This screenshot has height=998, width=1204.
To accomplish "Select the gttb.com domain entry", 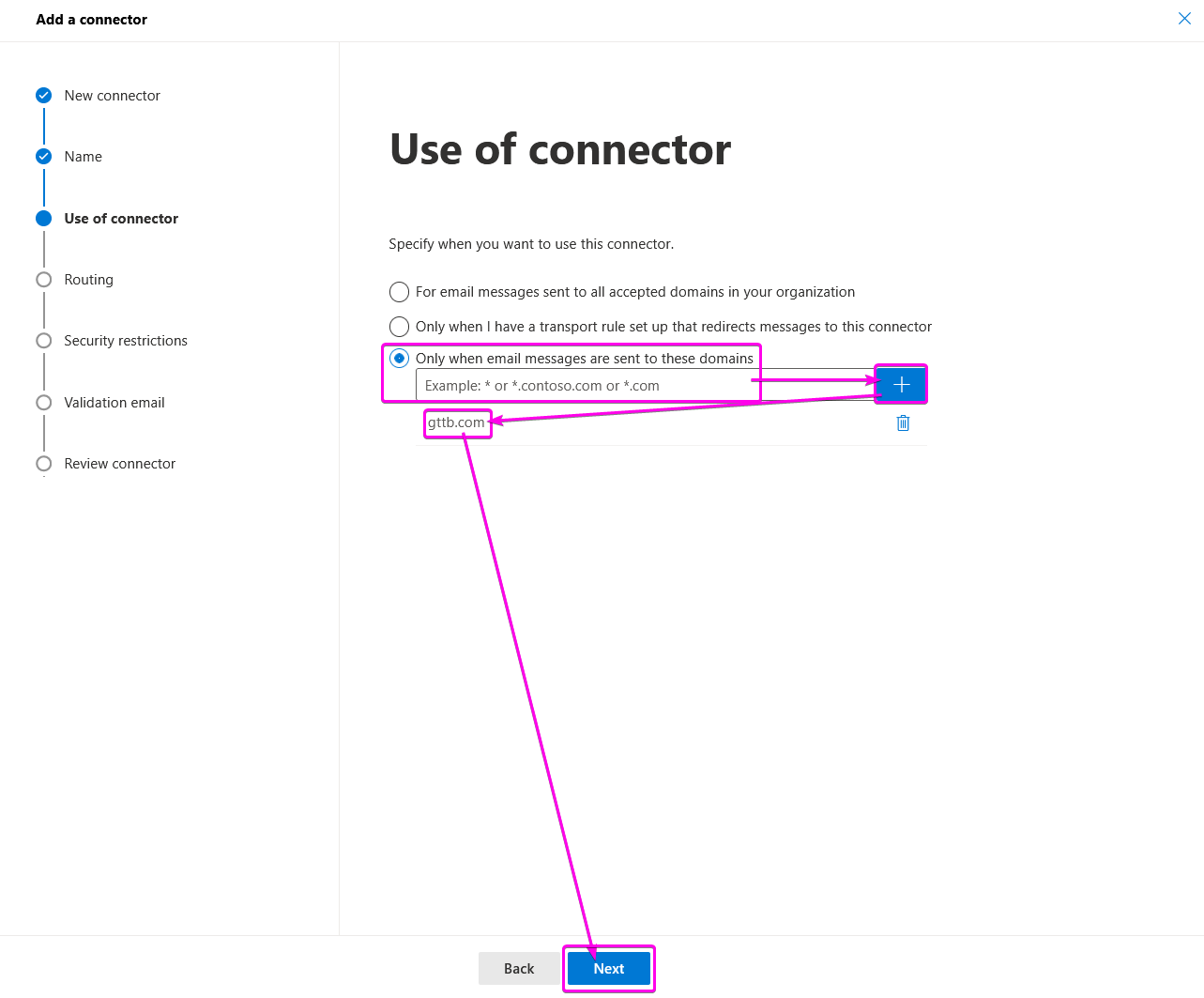I will point(457,422).
